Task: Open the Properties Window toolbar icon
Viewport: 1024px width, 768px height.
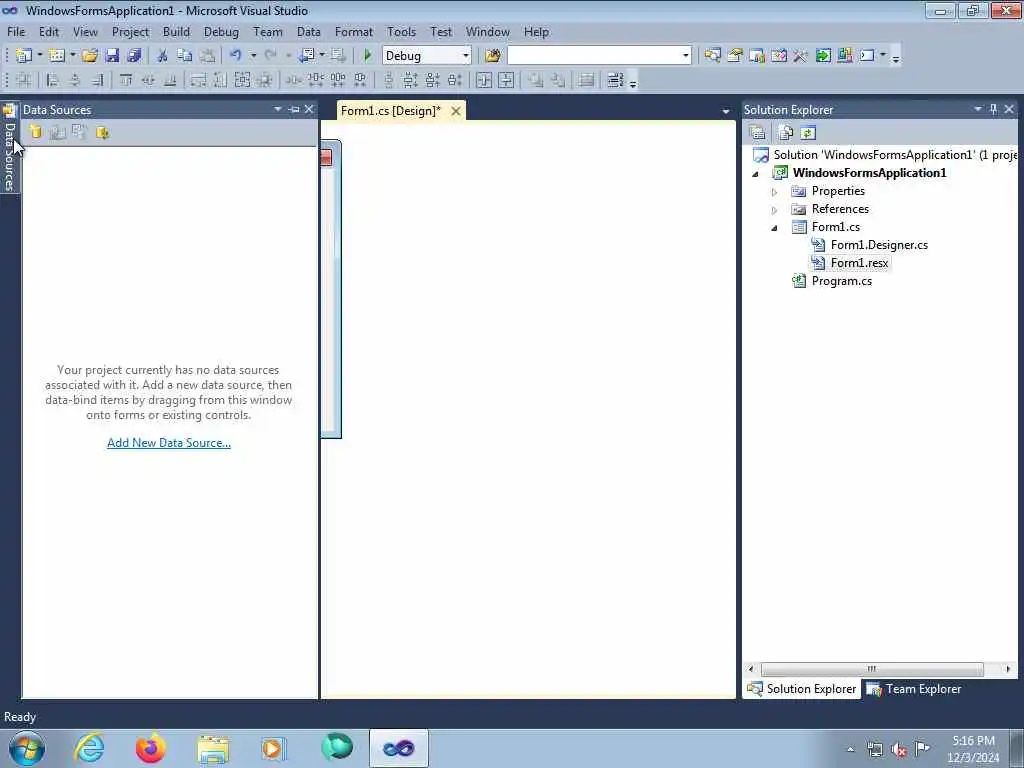Action: pos(735,56)
